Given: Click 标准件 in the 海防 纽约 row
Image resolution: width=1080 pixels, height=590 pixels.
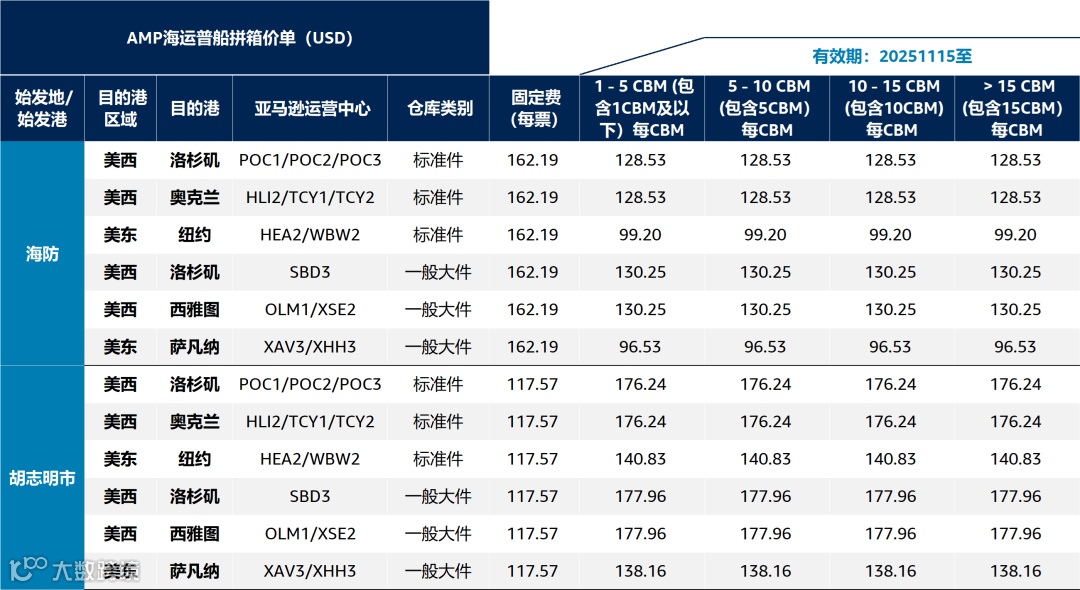Looking at the screenshot, I should click(438, 235).
